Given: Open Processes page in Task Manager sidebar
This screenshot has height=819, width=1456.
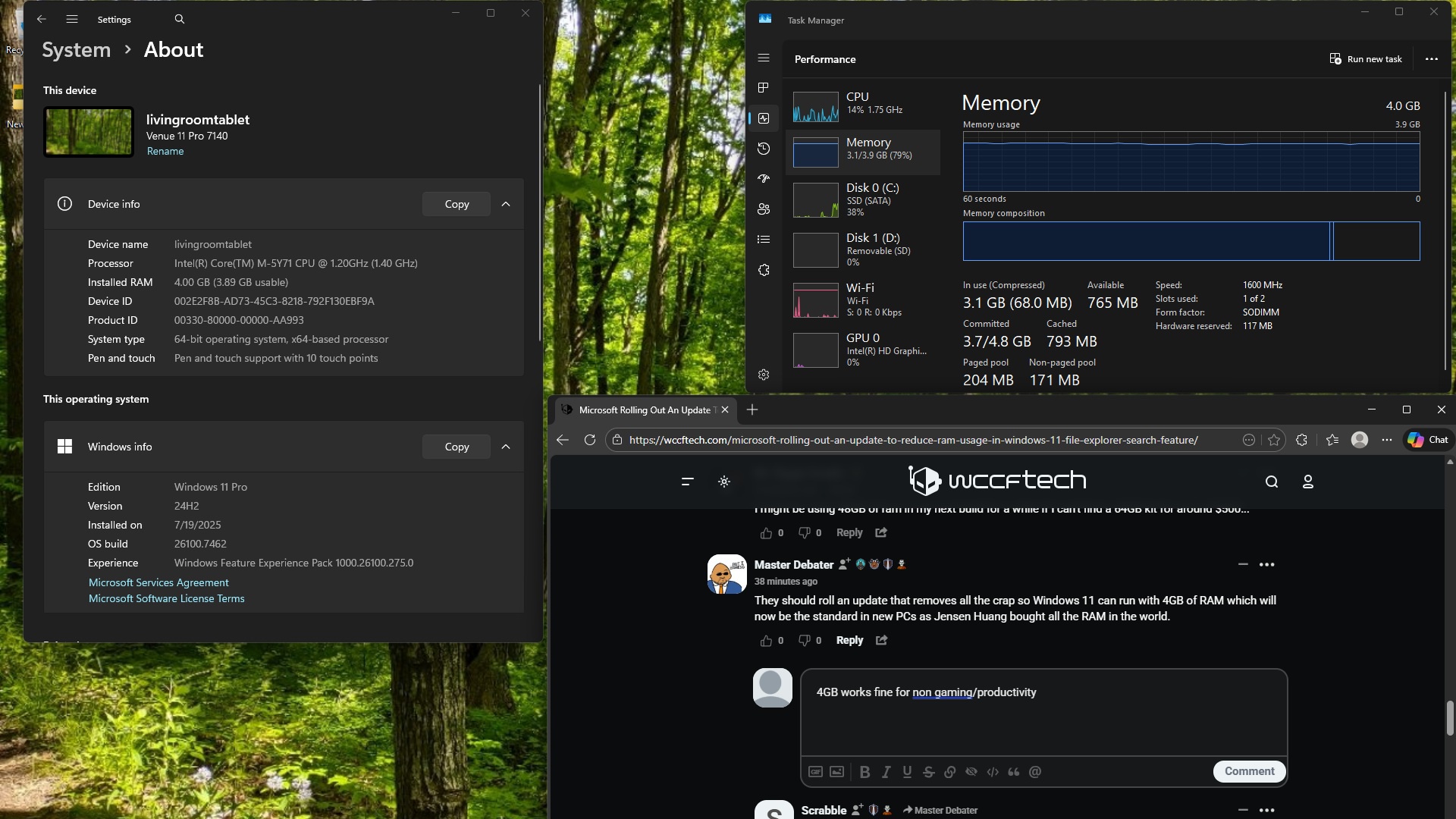Looking at the screenshot, I should pyautogui.click(x=764, y=88).
